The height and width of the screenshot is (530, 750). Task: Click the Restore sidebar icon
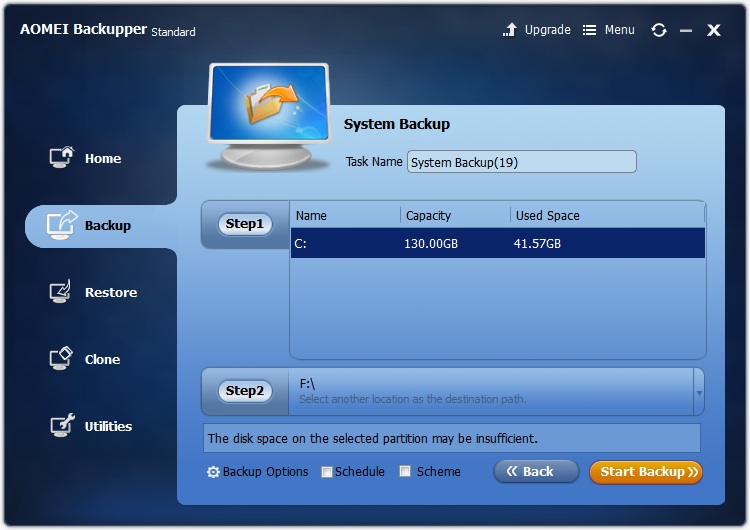tap(62, 292)
